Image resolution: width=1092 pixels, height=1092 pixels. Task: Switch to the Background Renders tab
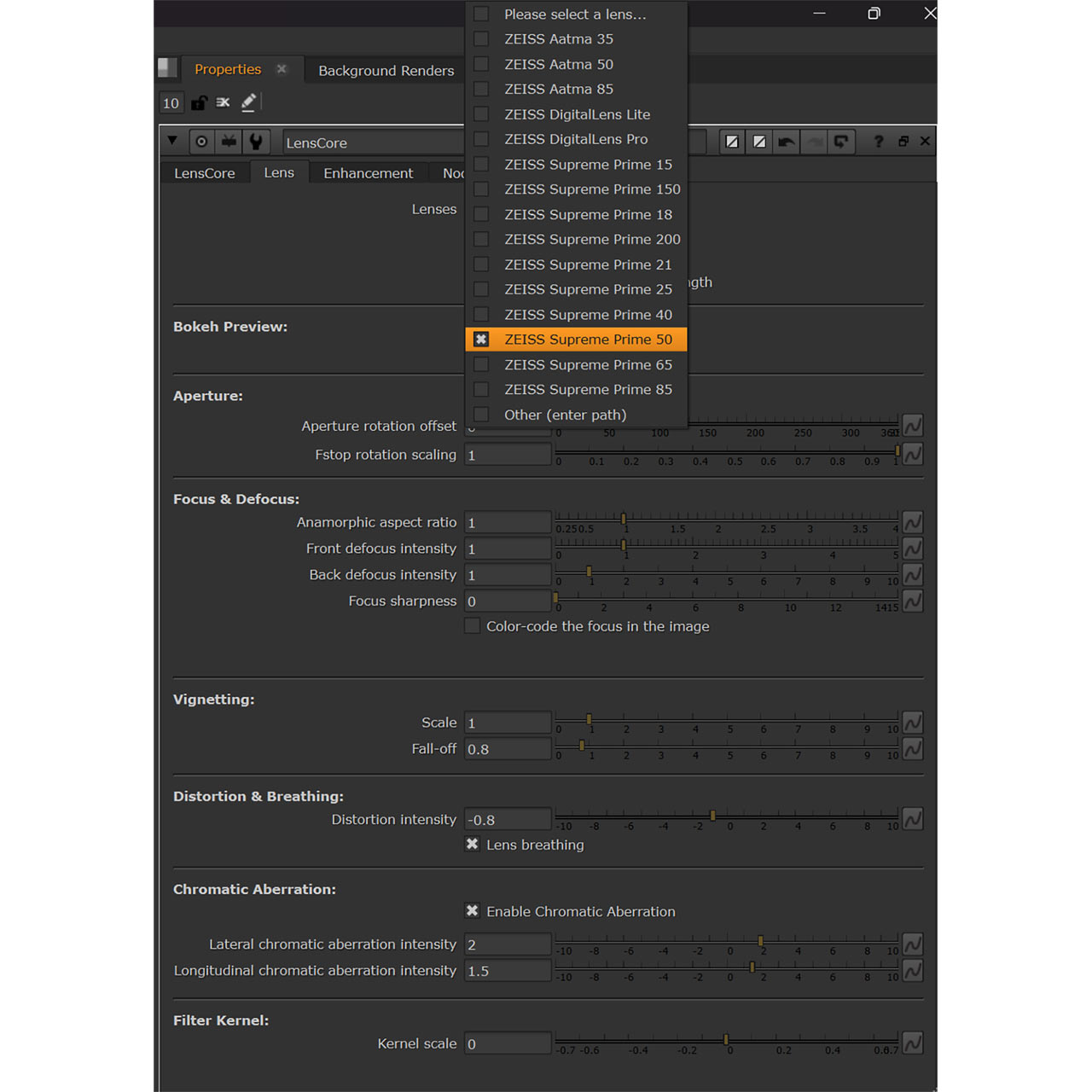coord(386,71)
